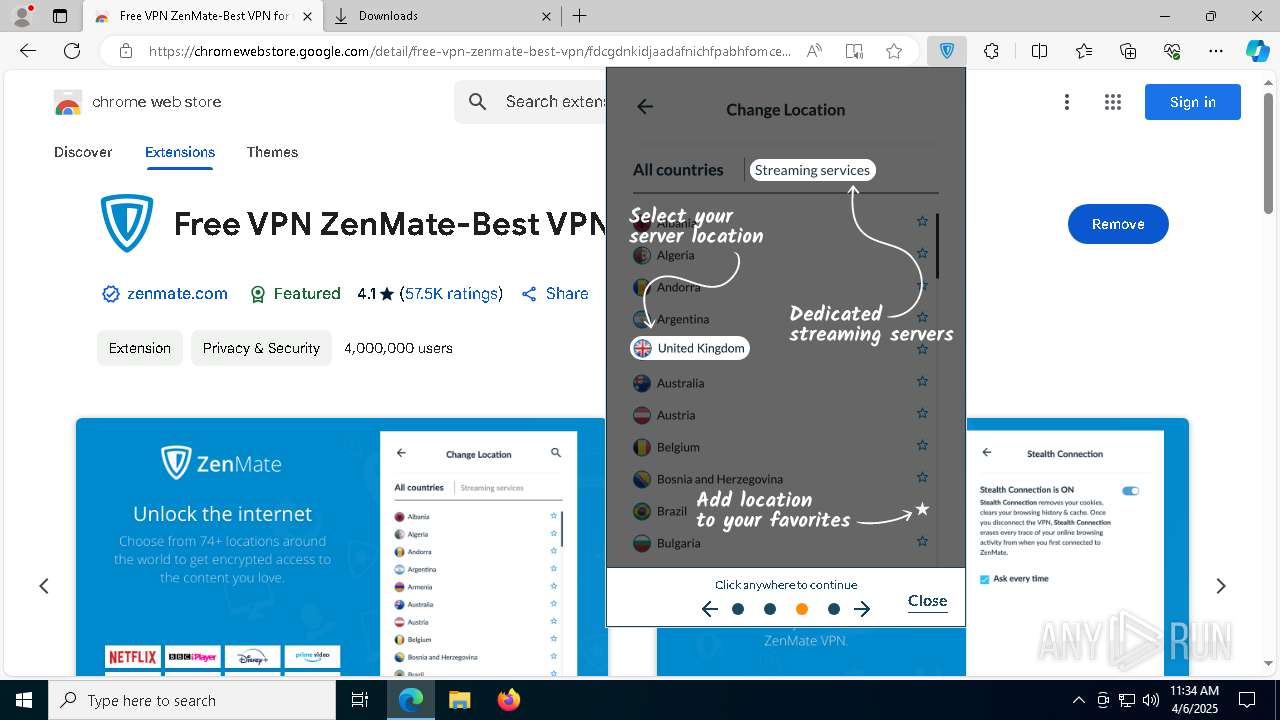
Task: Open browser Extensions puzzle icon
Action: coord(991,51)
